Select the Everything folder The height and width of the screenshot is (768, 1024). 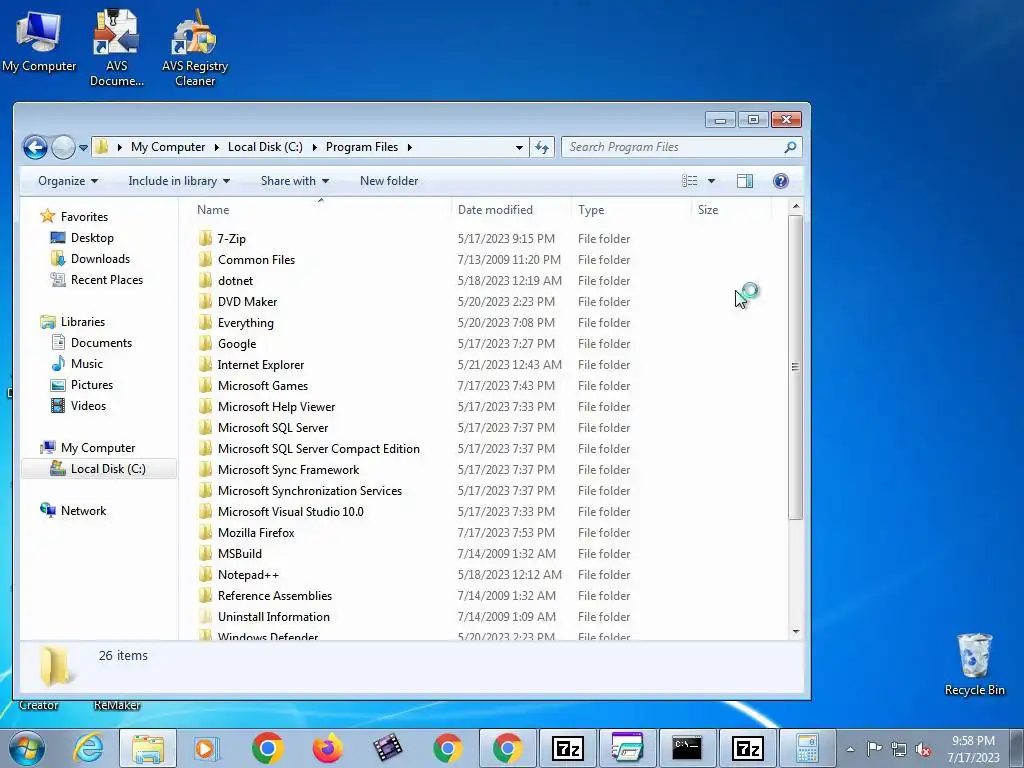pyautogui.click(x=246, y=323)
